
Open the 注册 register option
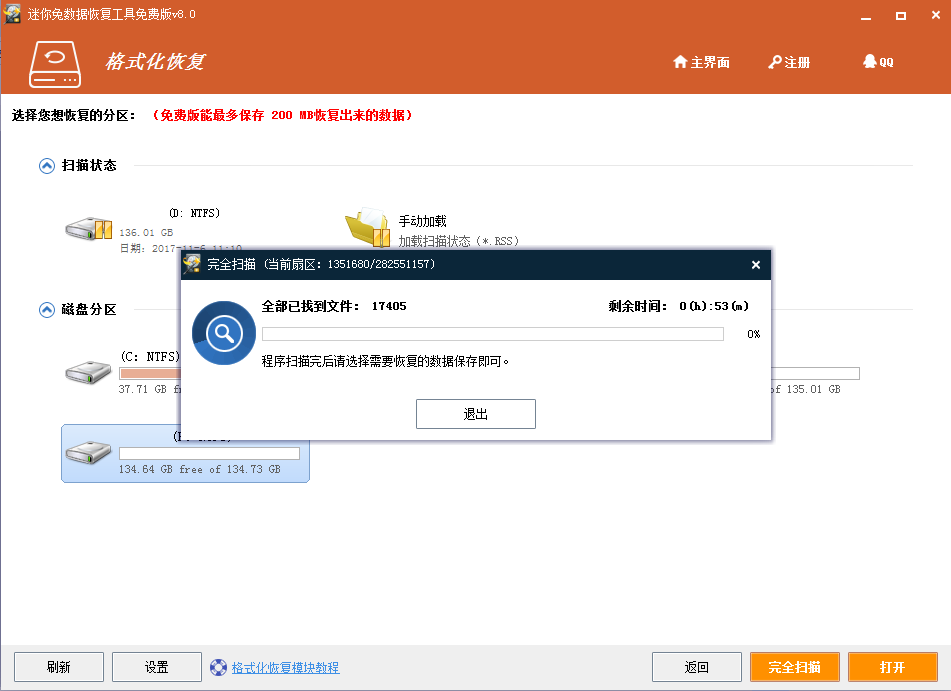(x=788, y=62)
